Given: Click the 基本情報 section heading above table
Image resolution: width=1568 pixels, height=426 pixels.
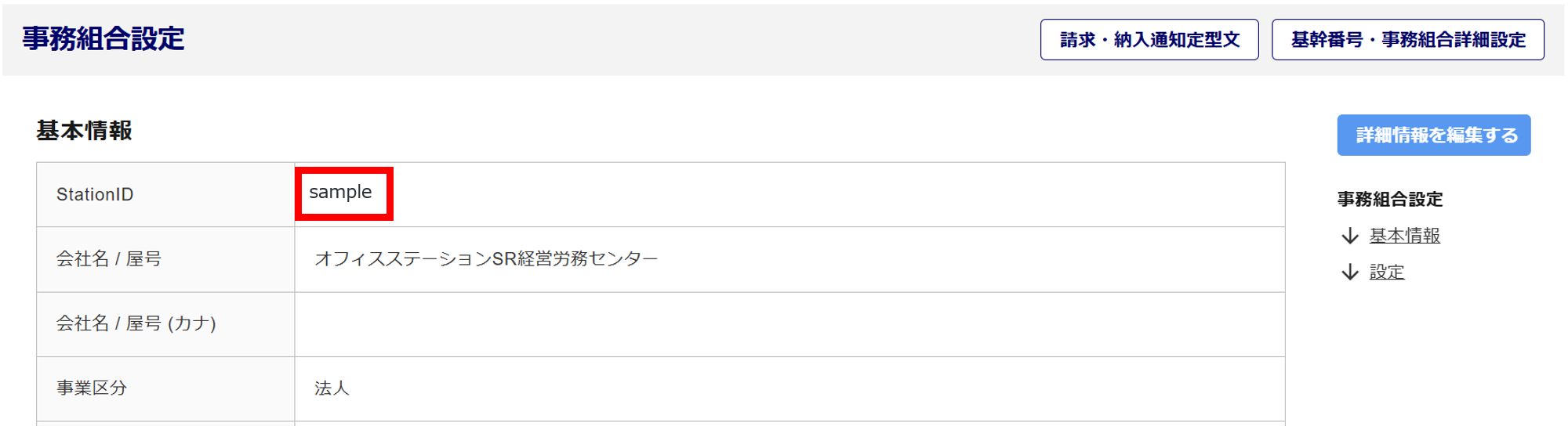Looking at the screenshot, I should (84, 131).
